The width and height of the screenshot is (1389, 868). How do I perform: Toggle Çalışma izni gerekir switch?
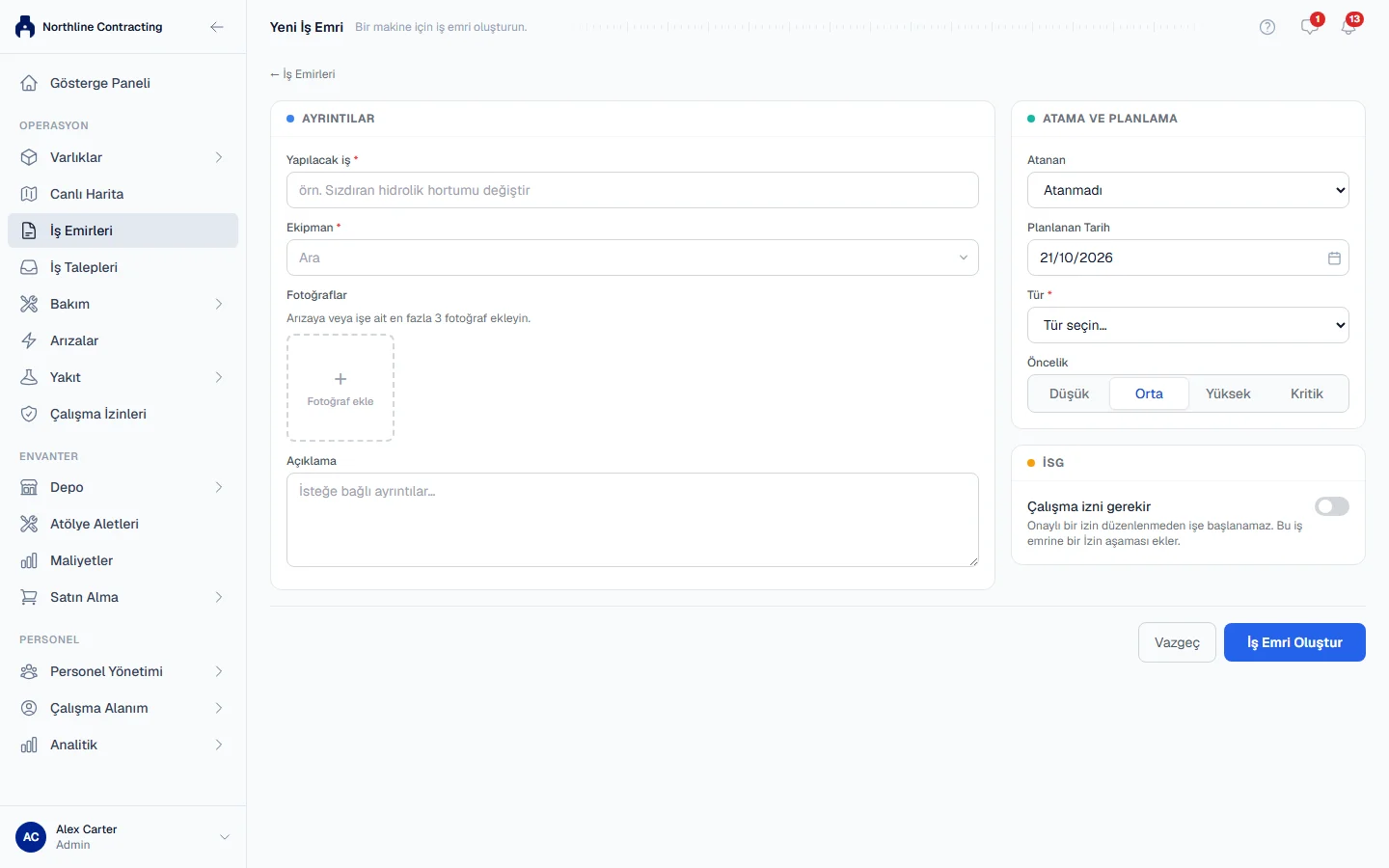[x=1332, y=506]
